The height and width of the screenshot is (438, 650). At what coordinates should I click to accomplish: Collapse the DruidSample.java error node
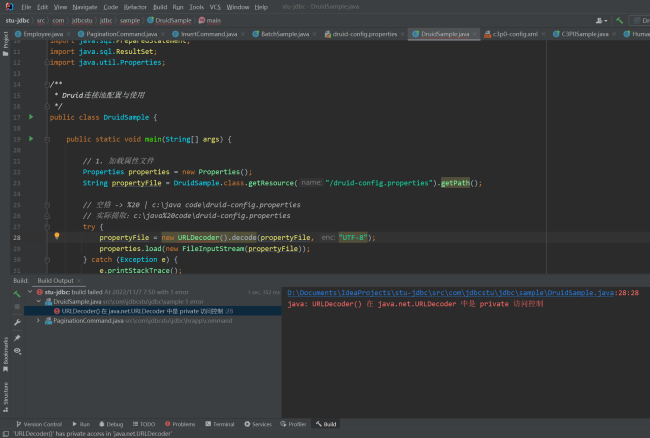click(x=39, y=301)
